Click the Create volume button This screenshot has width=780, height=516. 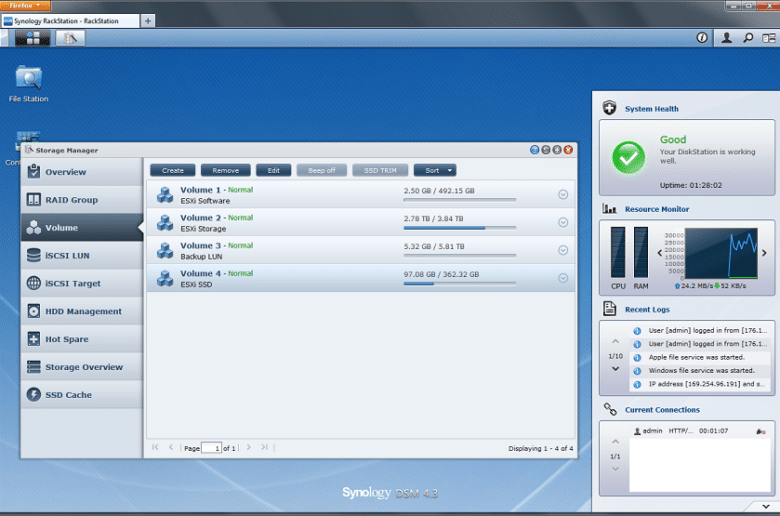coord(173,170)
